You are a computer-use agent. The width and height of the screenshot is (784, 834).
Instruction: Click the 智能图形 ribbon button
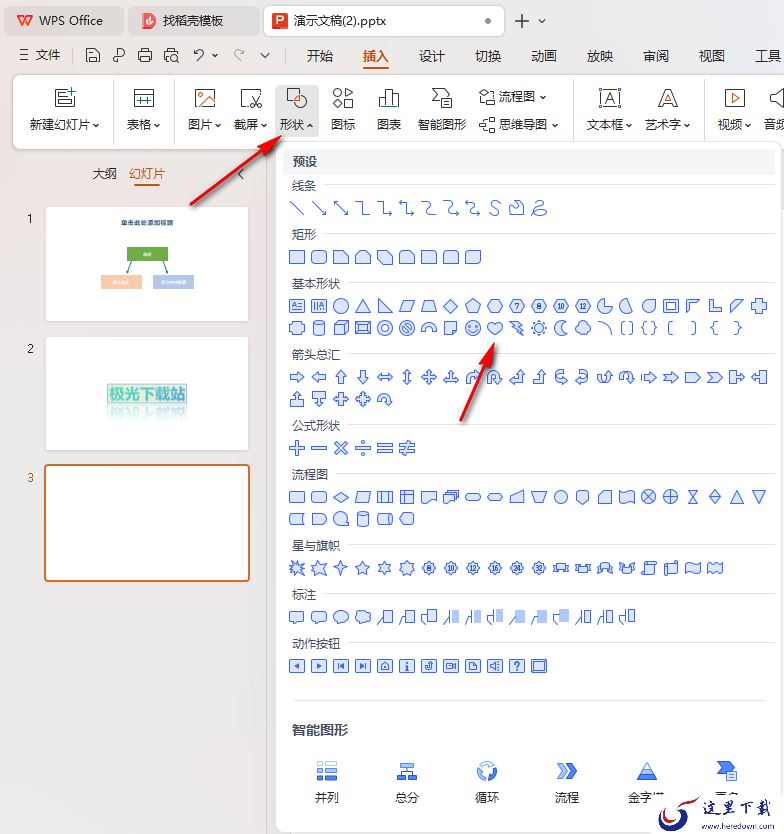coord(441,110)
